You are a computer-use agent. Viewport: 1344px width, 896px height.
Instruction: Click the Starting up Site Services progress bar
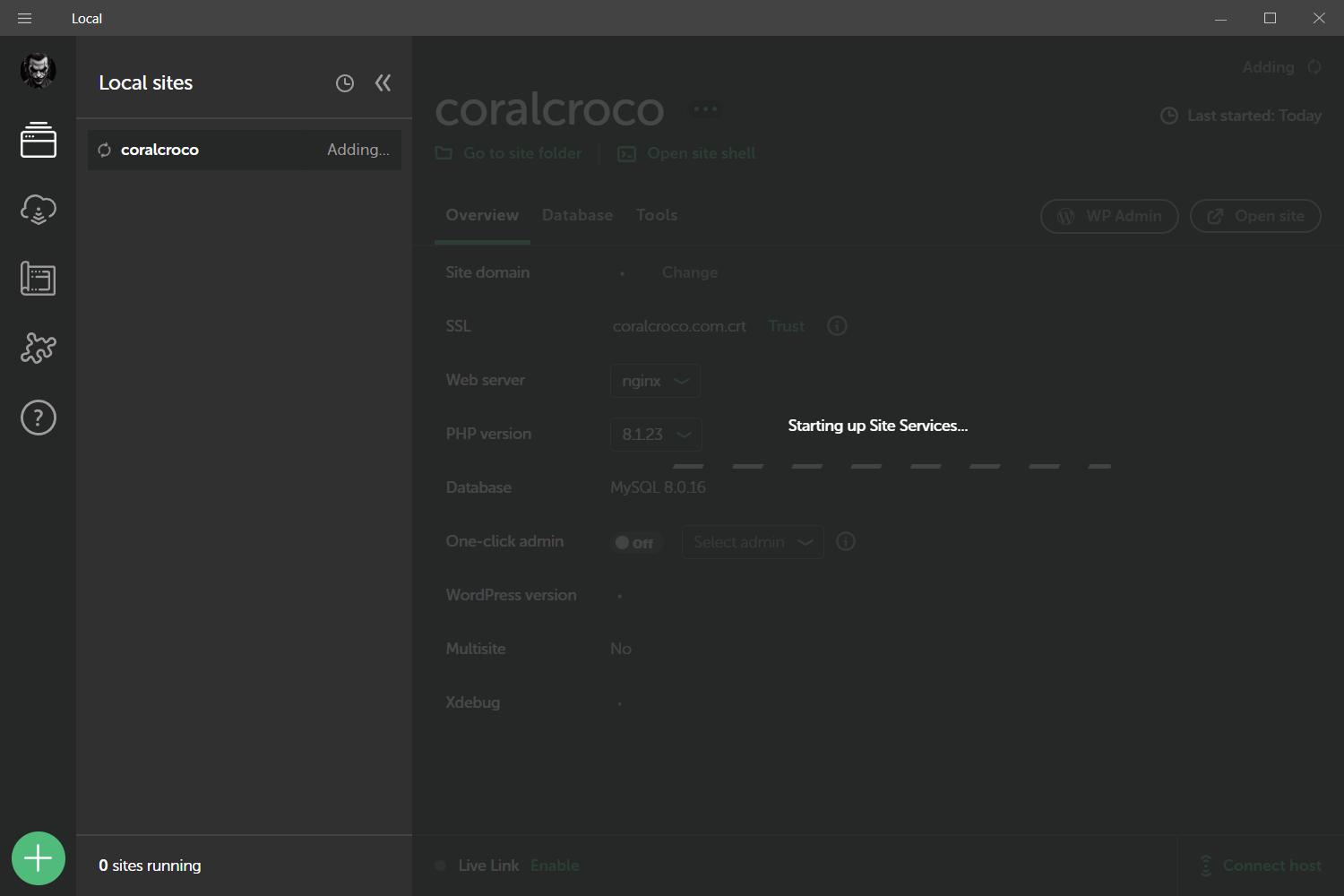[892, 467]
